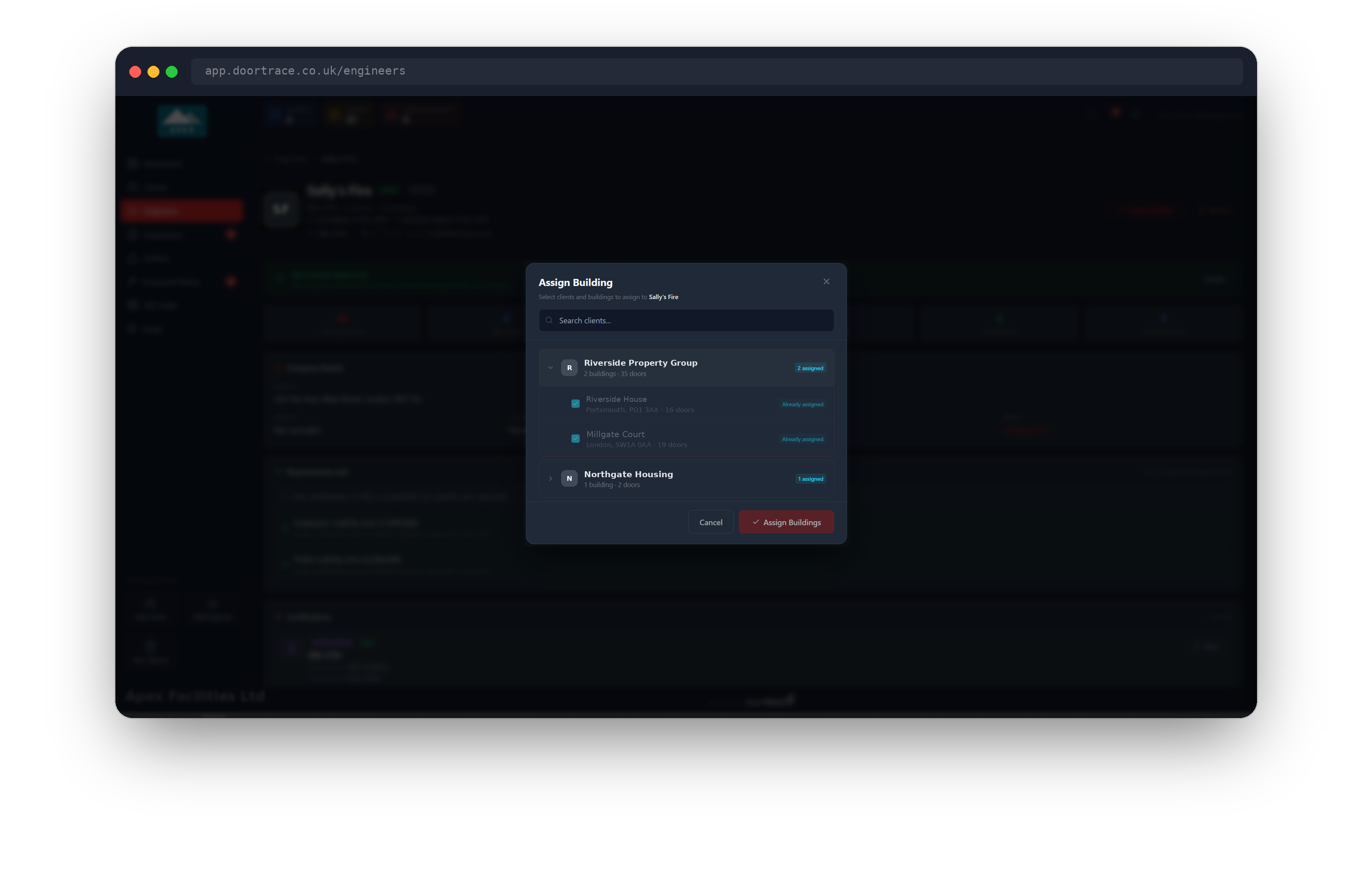Click the N avatar for Northgate Housing
The height and width of the screenshot is (883, 1372).
[x=569, y=478]
